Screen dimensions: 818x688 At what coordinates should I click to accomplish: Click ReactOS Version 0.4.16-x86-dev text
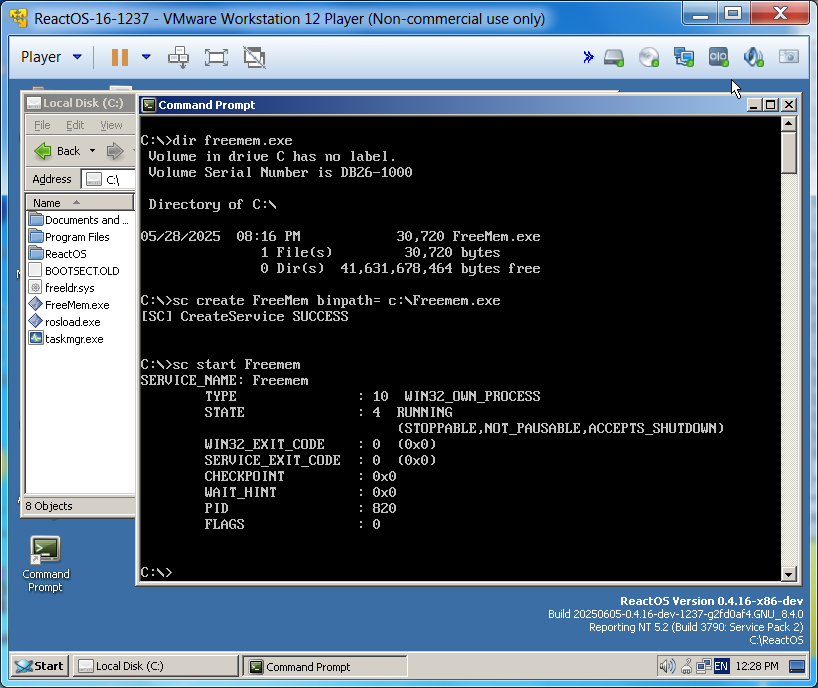point(711,601)
